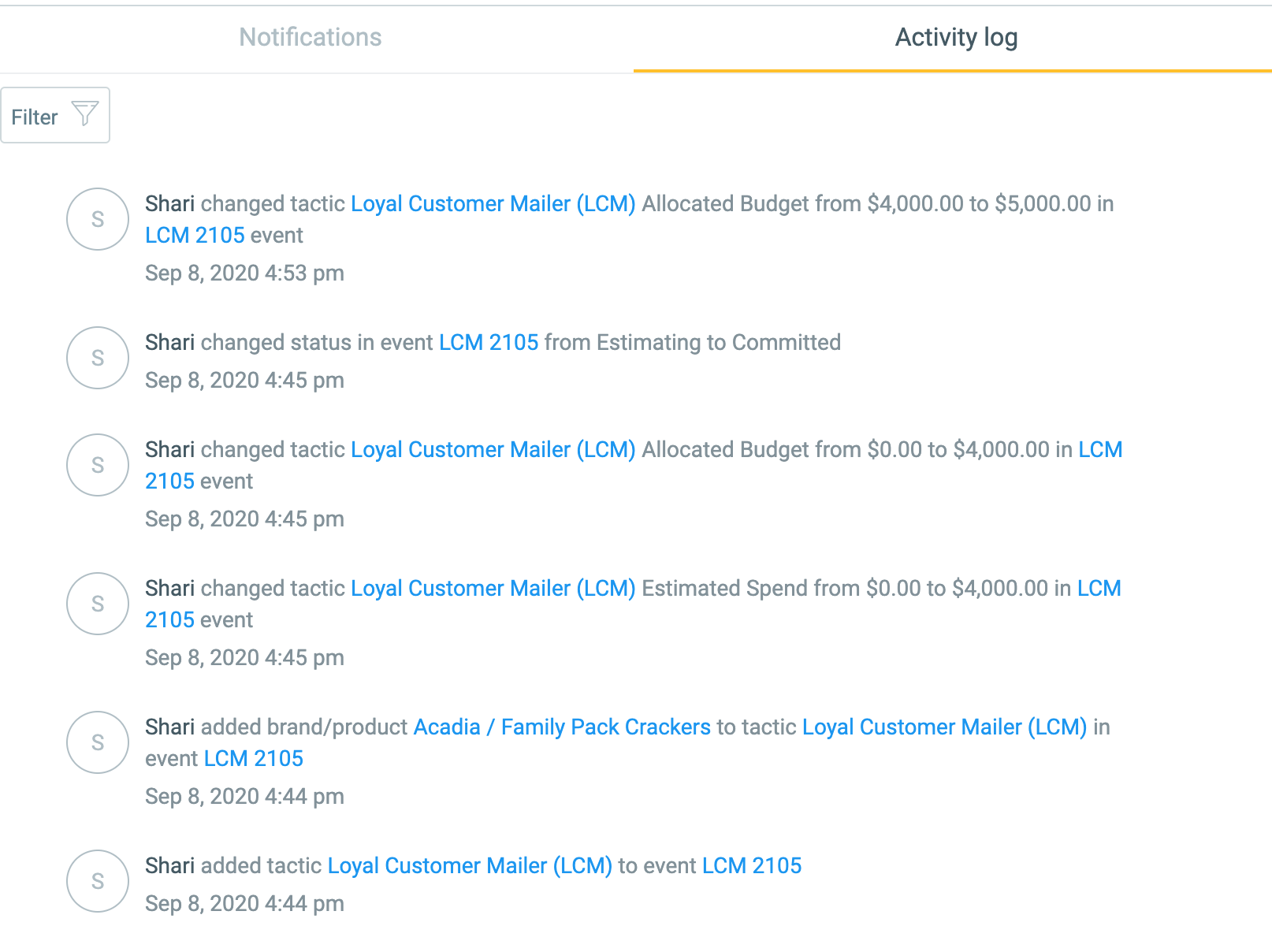Open LCM 2105 link in the 4:53 pm entry

[195, 235]
